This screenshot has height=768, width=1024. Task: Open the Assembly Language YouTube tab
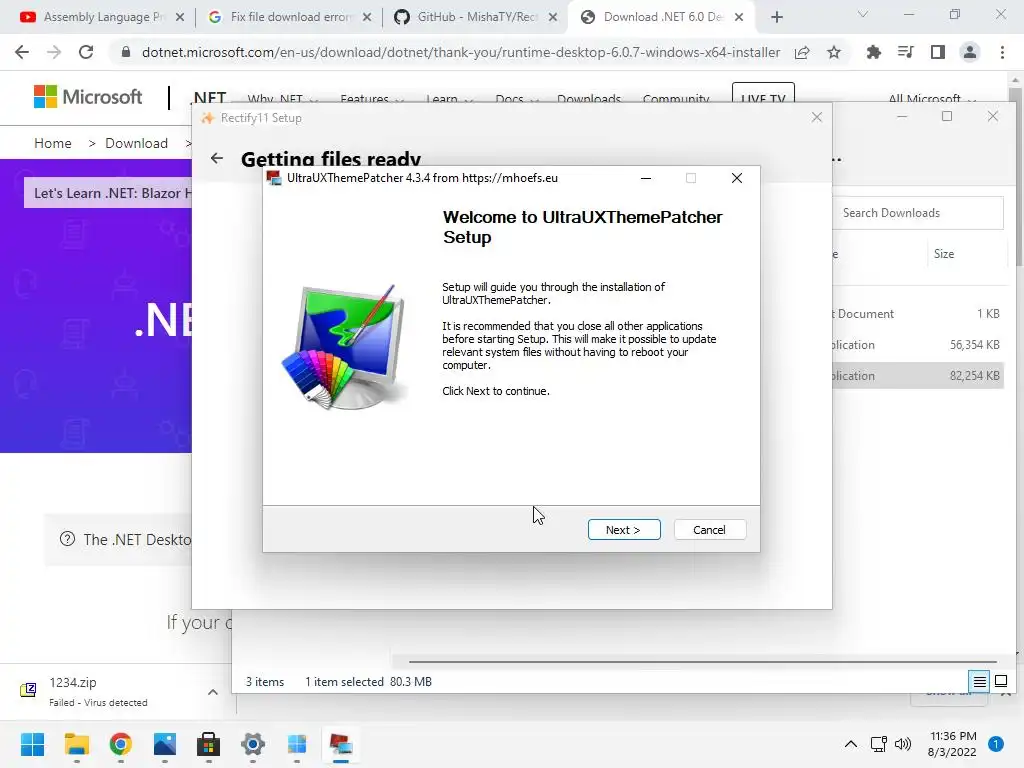click(101, 17)
